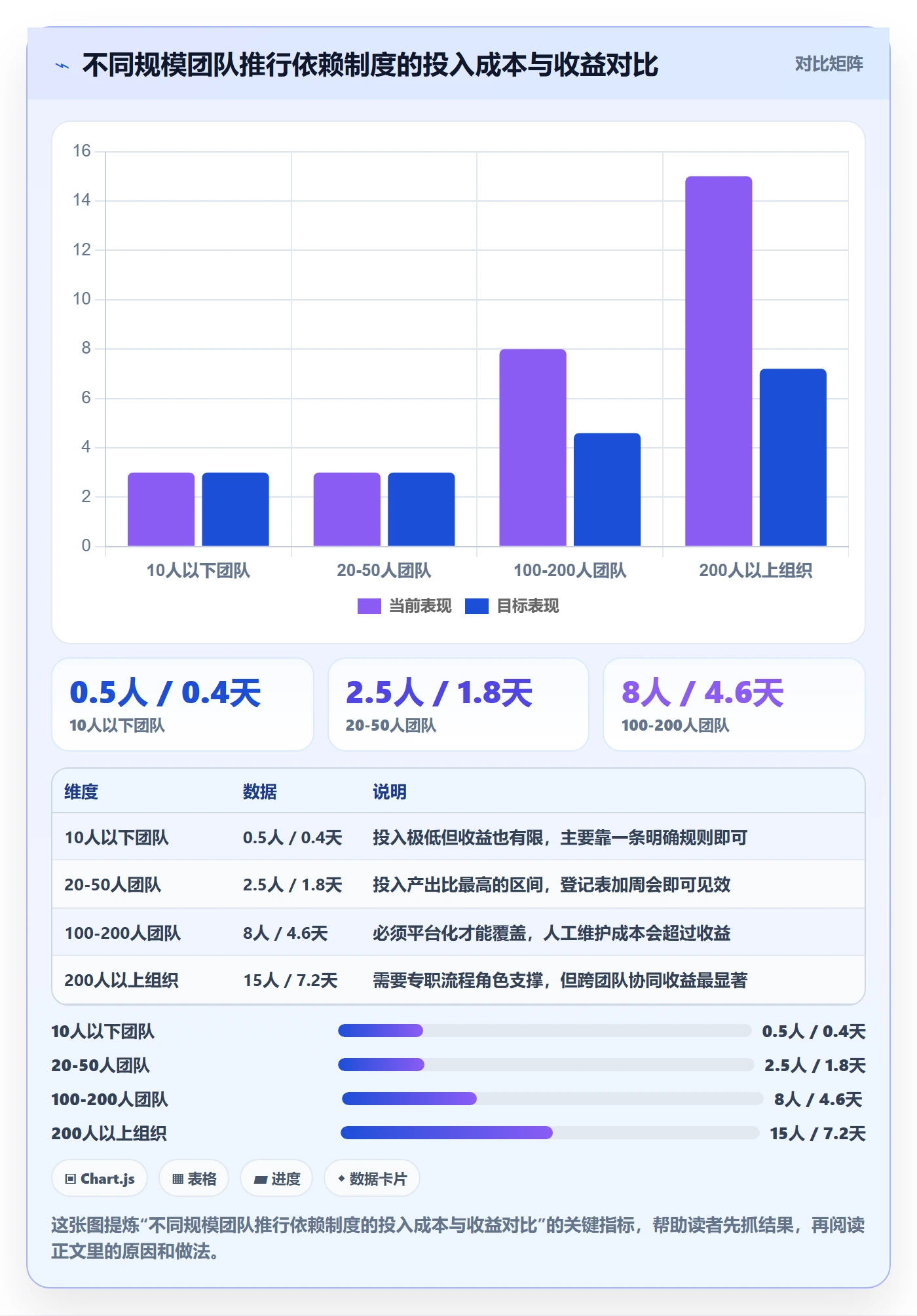
Task: Click the purple bar for 10人以下团队
Action: (161, 509)
